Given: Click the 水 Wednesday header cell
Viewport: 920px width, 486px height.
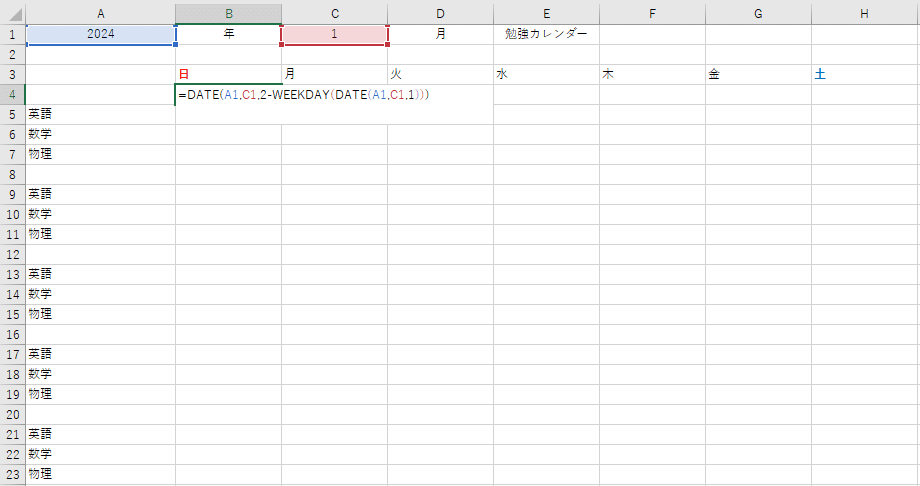Looking at the screenshot, I should tap(546, 75).
